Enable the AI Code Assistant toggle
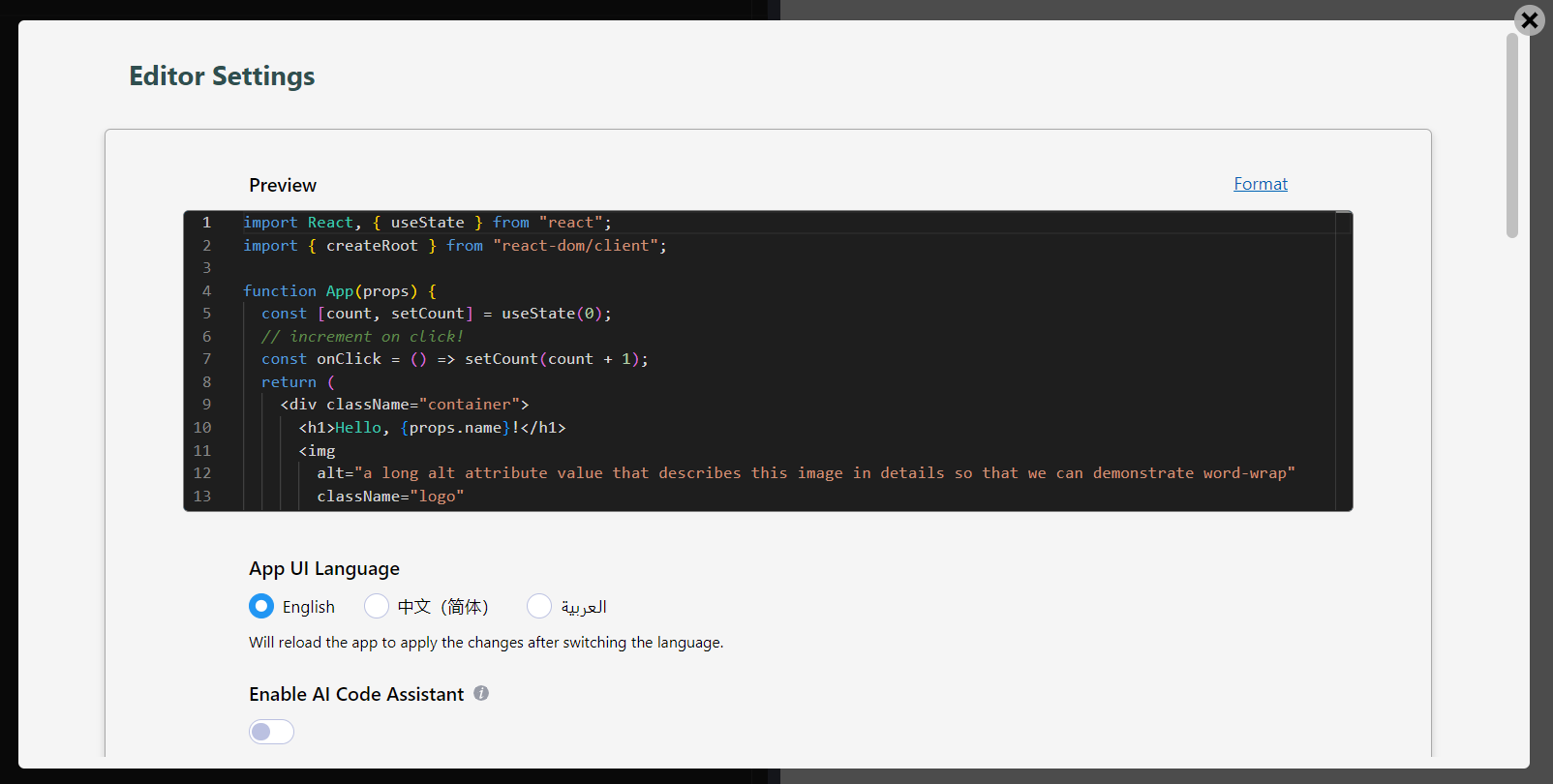Screen dimensions: 1553x784 coord(271,732)
